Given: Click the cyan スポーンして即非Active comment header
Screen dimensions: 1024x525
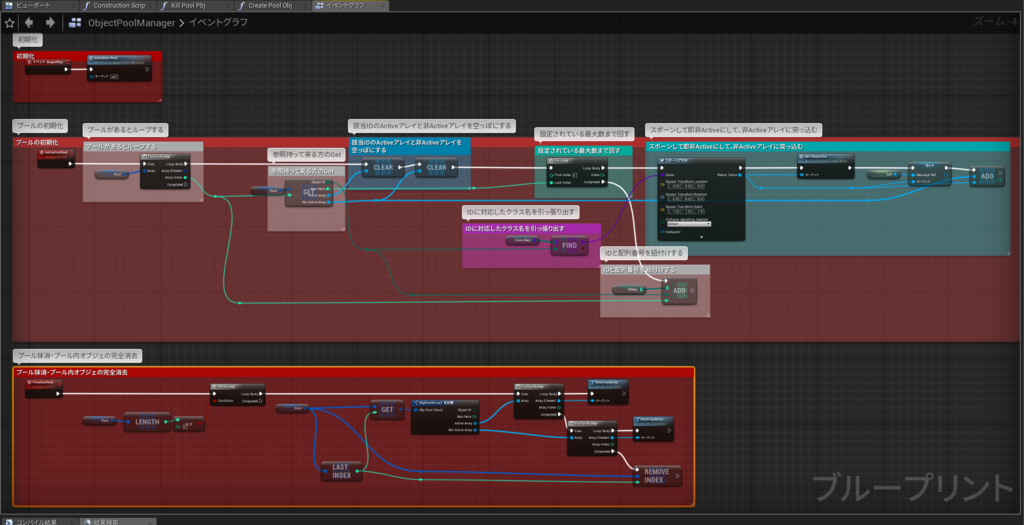Looking at the screenshot, I should (x=827, y=146).
